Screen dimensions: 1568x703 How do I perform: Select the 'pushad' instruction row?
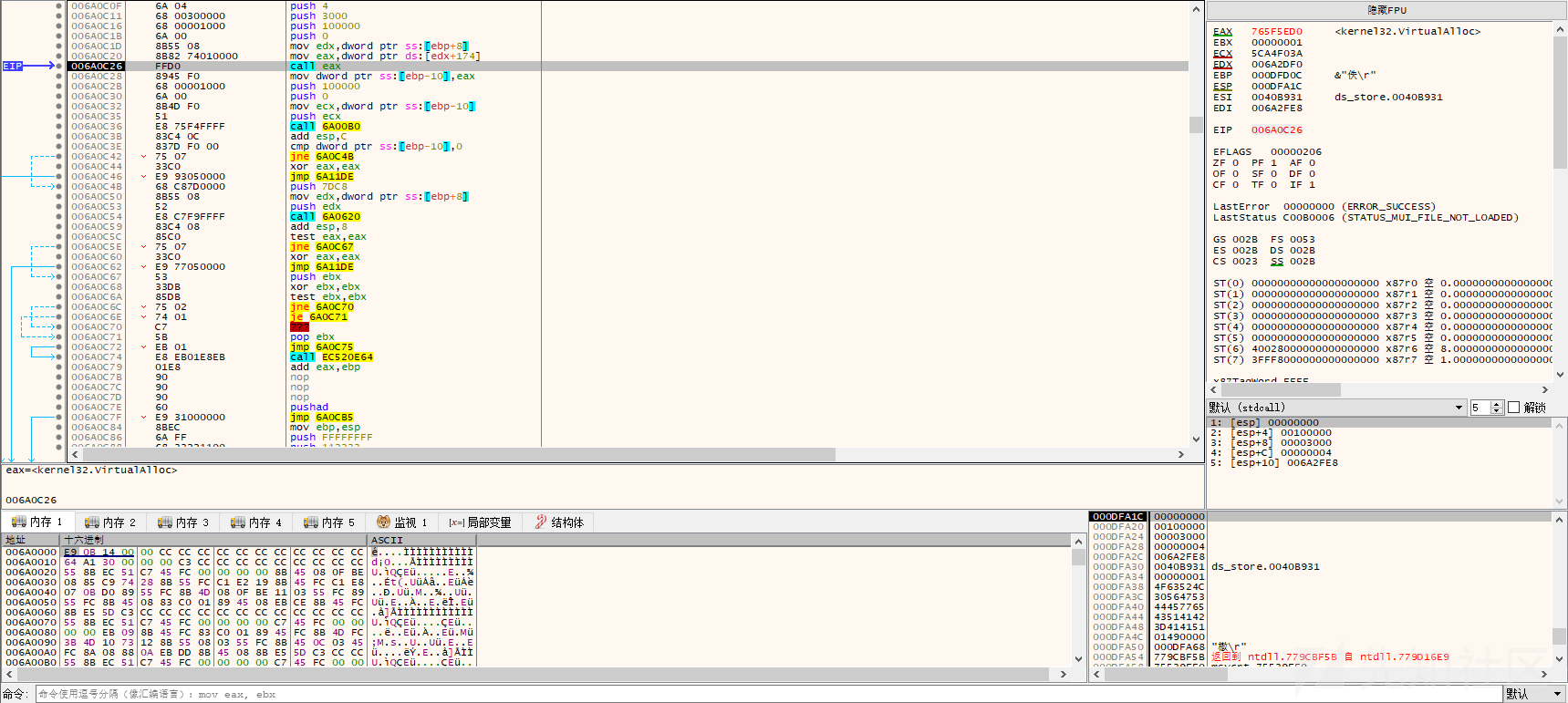click(x=309, y=408)
